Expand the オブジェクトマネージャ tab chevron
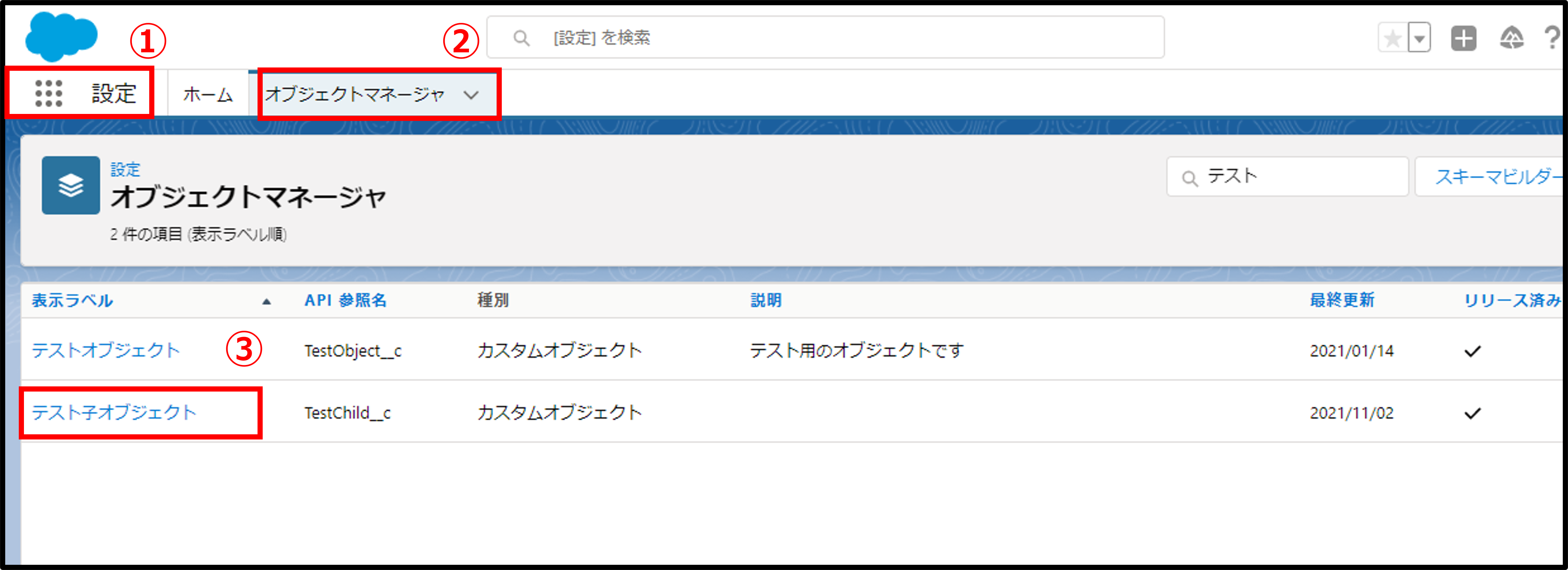 [x=471, y=95]
